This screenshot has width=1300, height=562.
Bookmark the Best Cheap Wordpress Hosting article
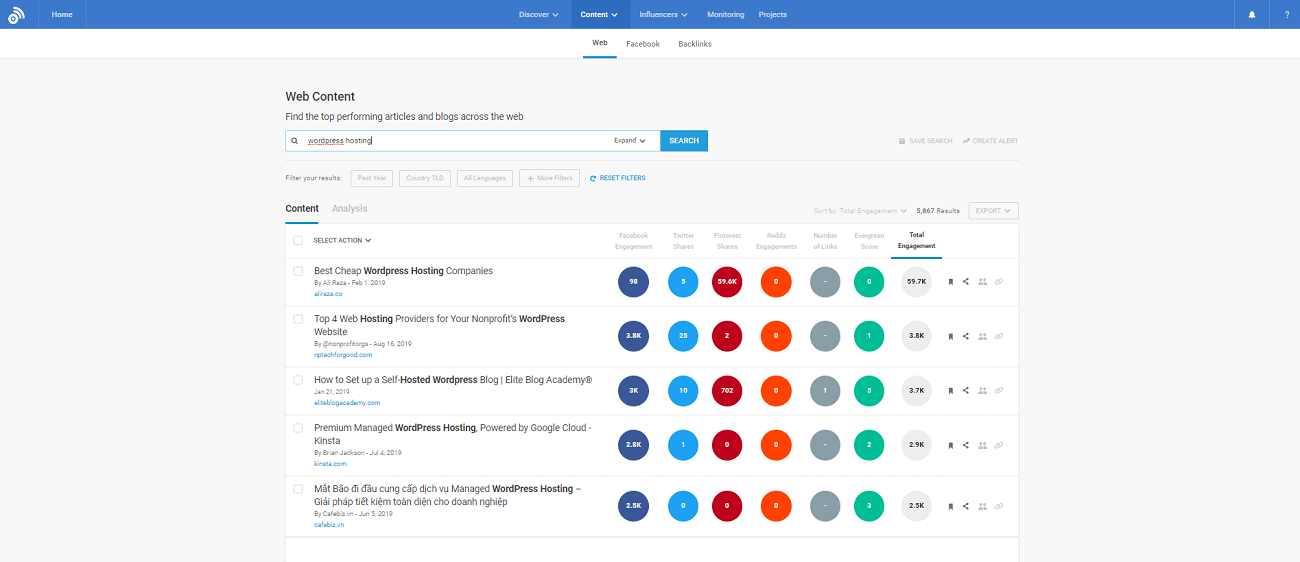tap(950, 282)
